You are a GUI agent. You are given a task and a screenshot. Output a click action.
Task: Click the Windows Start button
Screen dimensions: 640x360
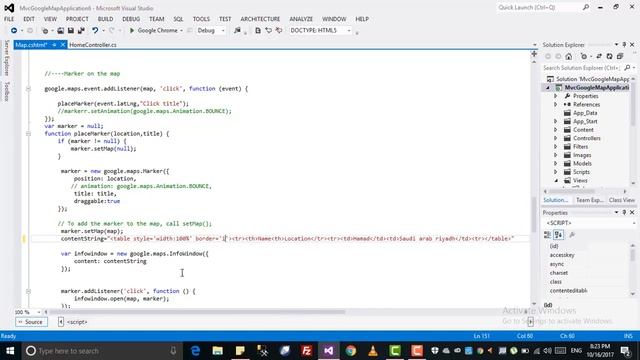[x=10, y=351]
